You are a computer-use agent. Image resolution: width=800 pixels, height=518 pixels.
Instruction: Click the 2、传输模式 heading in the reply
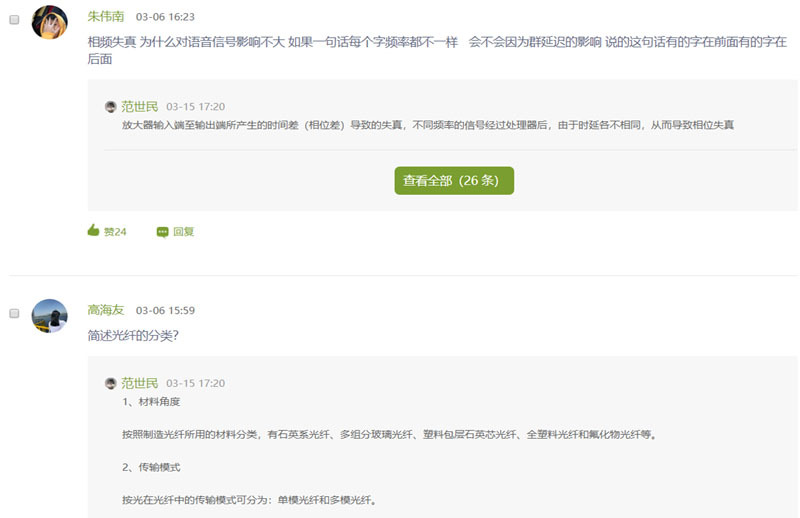click(151, 467)
